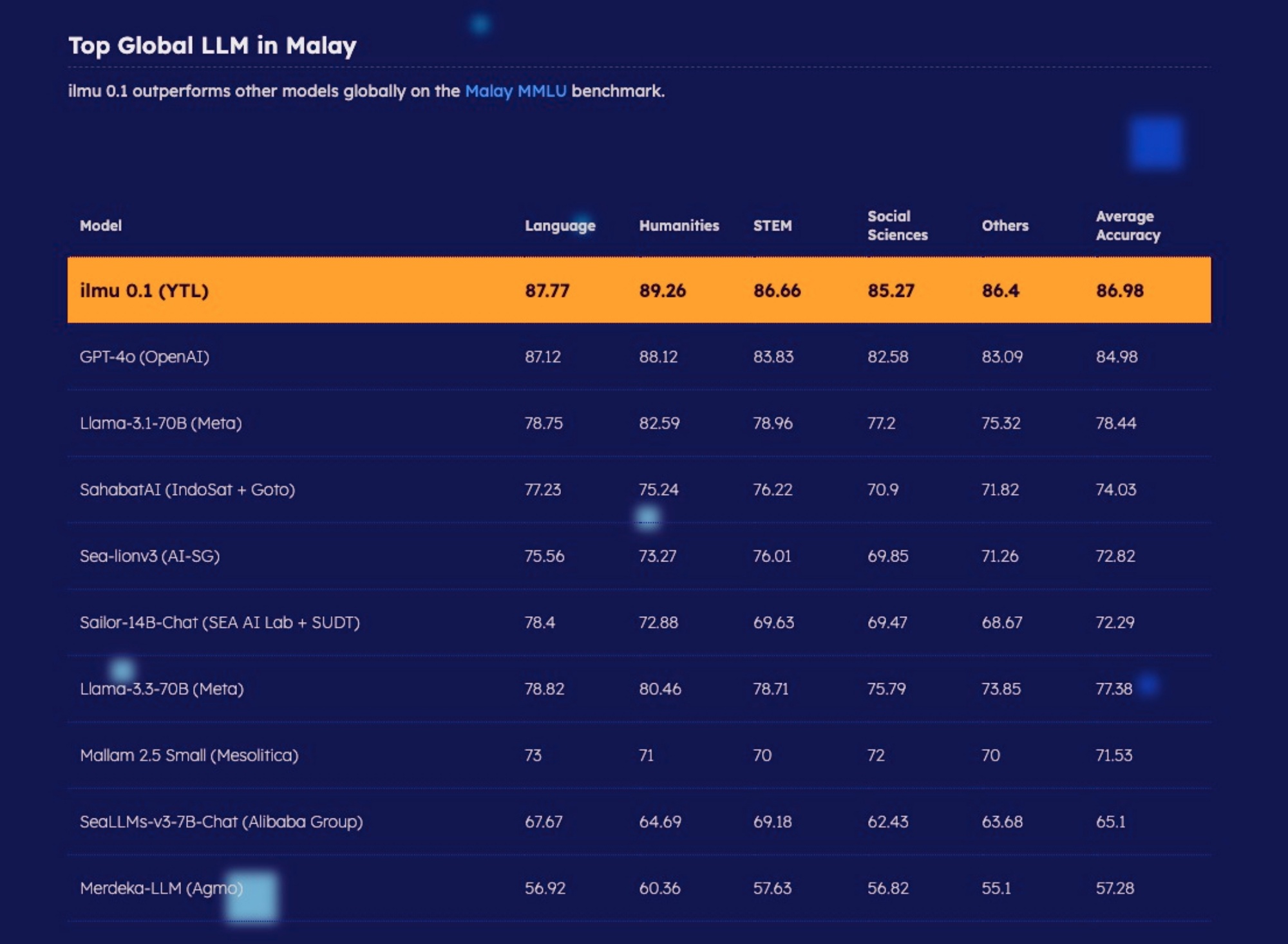
Task: Click the Humanities column header
Action: 679,225
